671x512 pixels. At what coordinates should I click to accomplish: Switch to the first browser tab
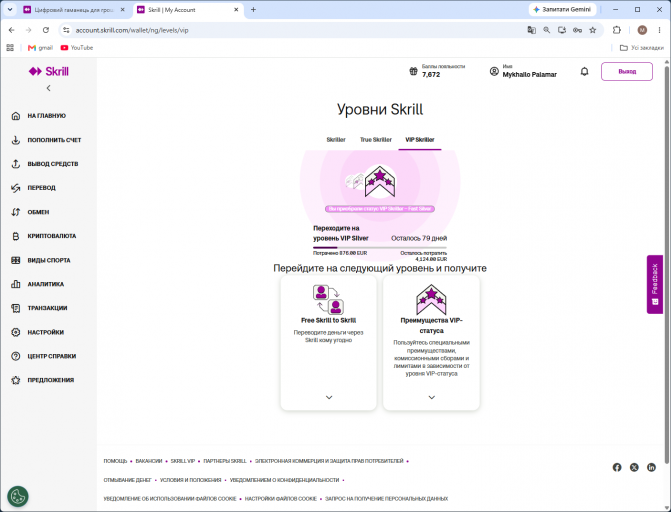point(74,10)
